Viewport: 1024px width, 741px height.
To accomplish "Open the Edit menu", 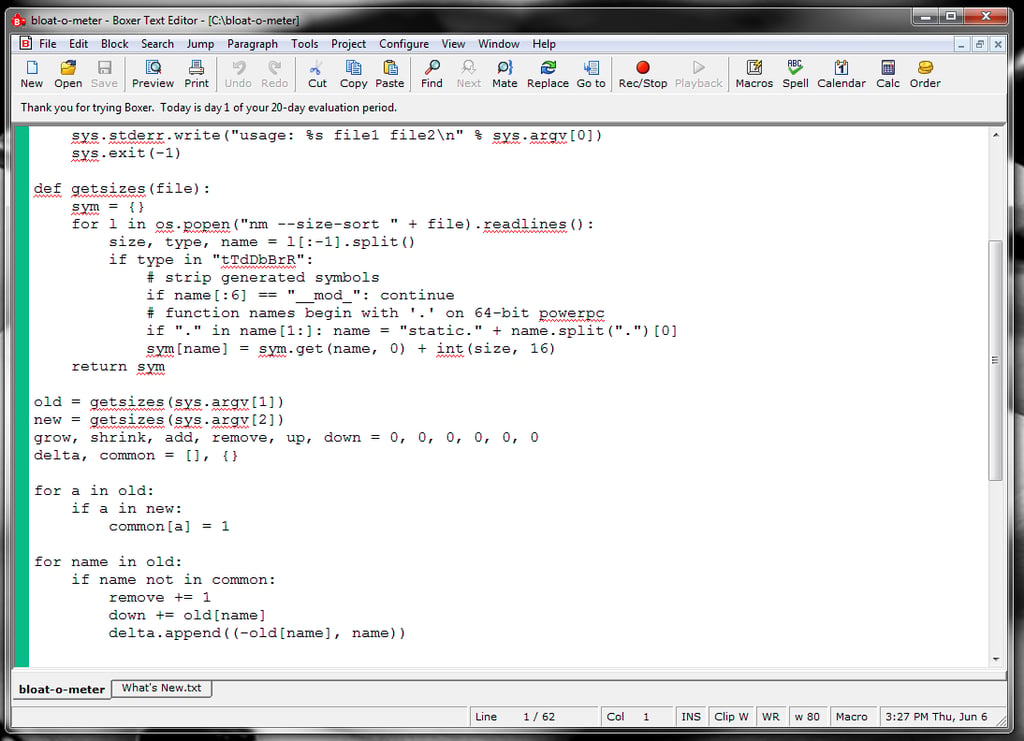I will (78, 44).
